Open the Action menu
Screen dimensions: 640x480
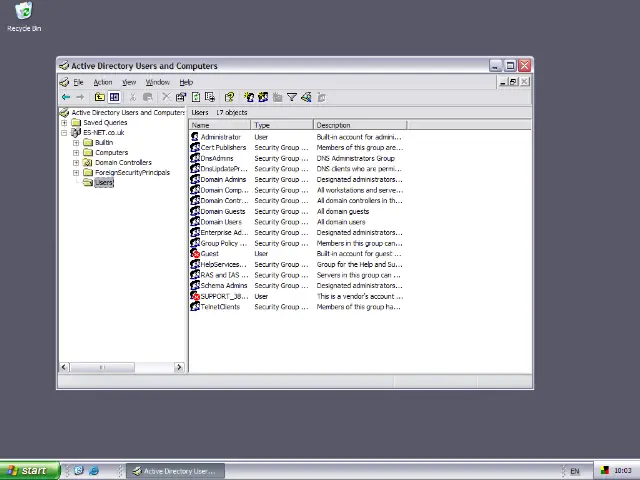click(x=103, y=82)
